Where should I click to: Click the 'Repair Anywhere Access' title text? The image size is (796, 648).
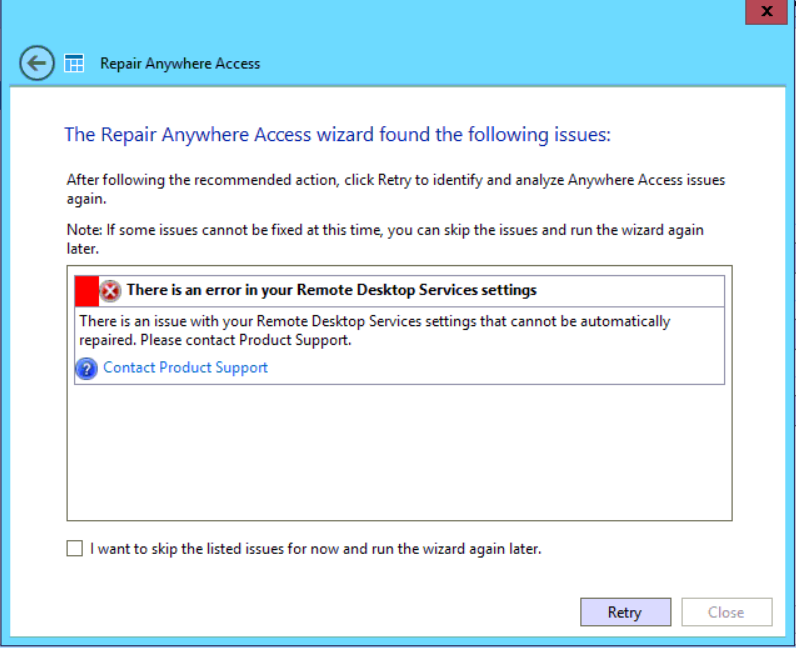[180, 63]
